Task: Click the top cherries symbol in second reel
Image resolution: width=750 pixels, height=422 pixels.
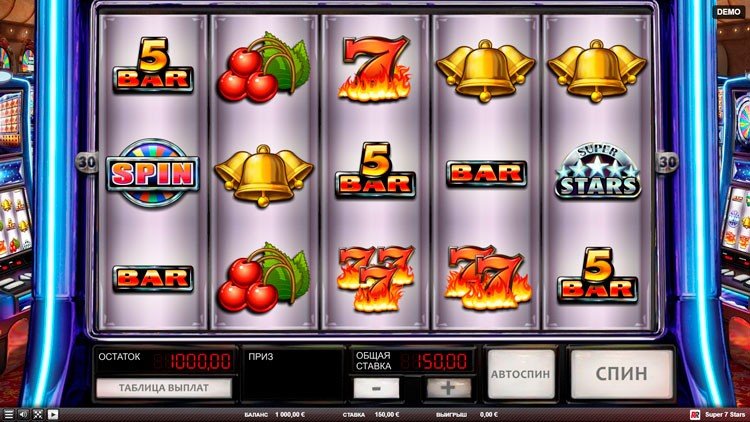Action: click(x=264, y=67)
